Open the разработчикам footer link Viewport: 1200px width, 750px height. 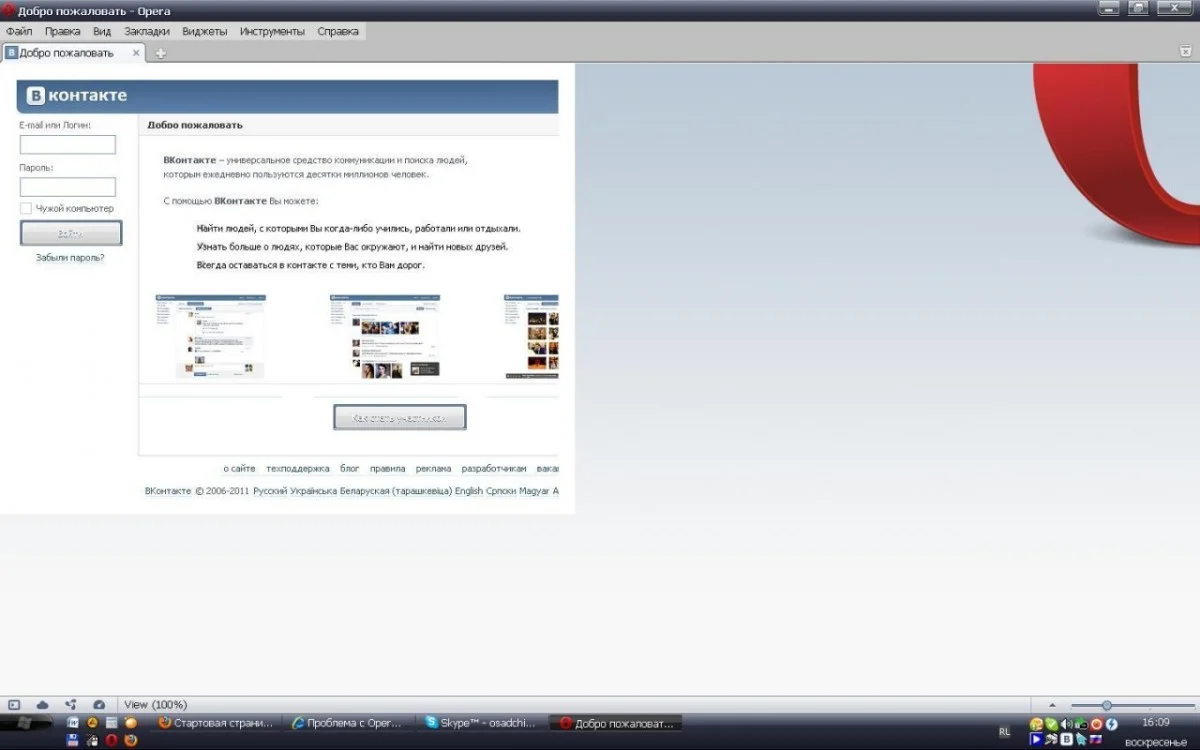tap(494, 468)
